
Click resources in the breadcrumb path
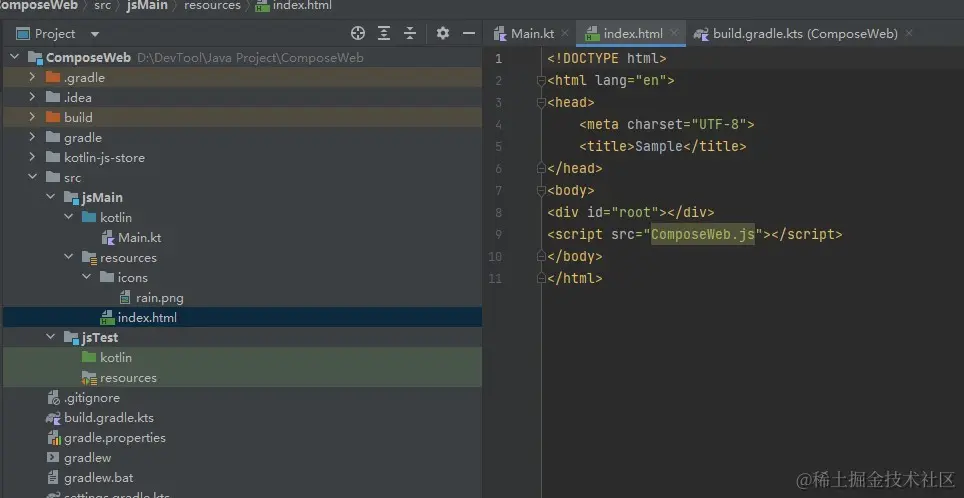coord(212,6)
